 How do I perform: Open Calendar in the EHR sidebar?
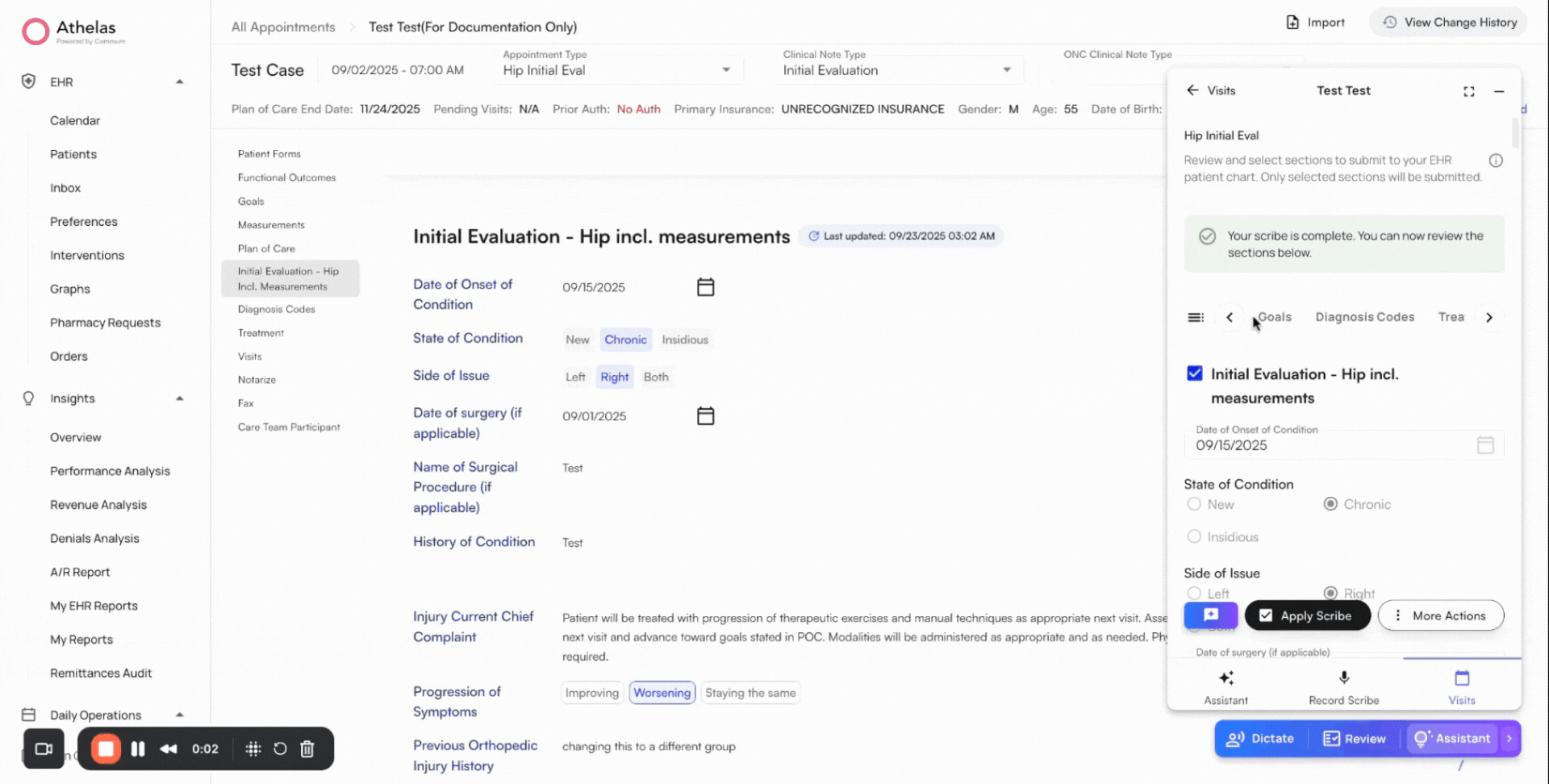tap(75, 120)
